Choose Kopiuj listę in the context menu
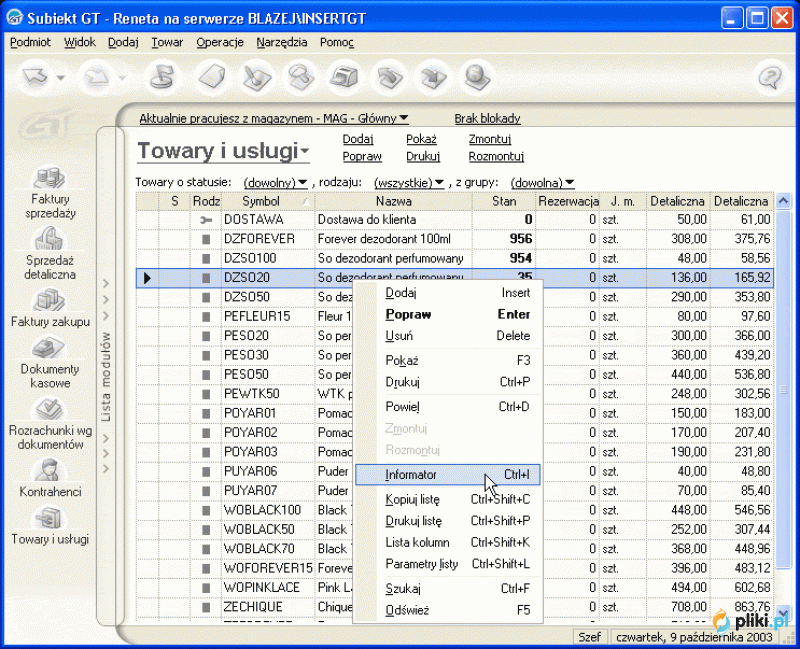This screenshot has width=800, height=649. pos(447,500)
